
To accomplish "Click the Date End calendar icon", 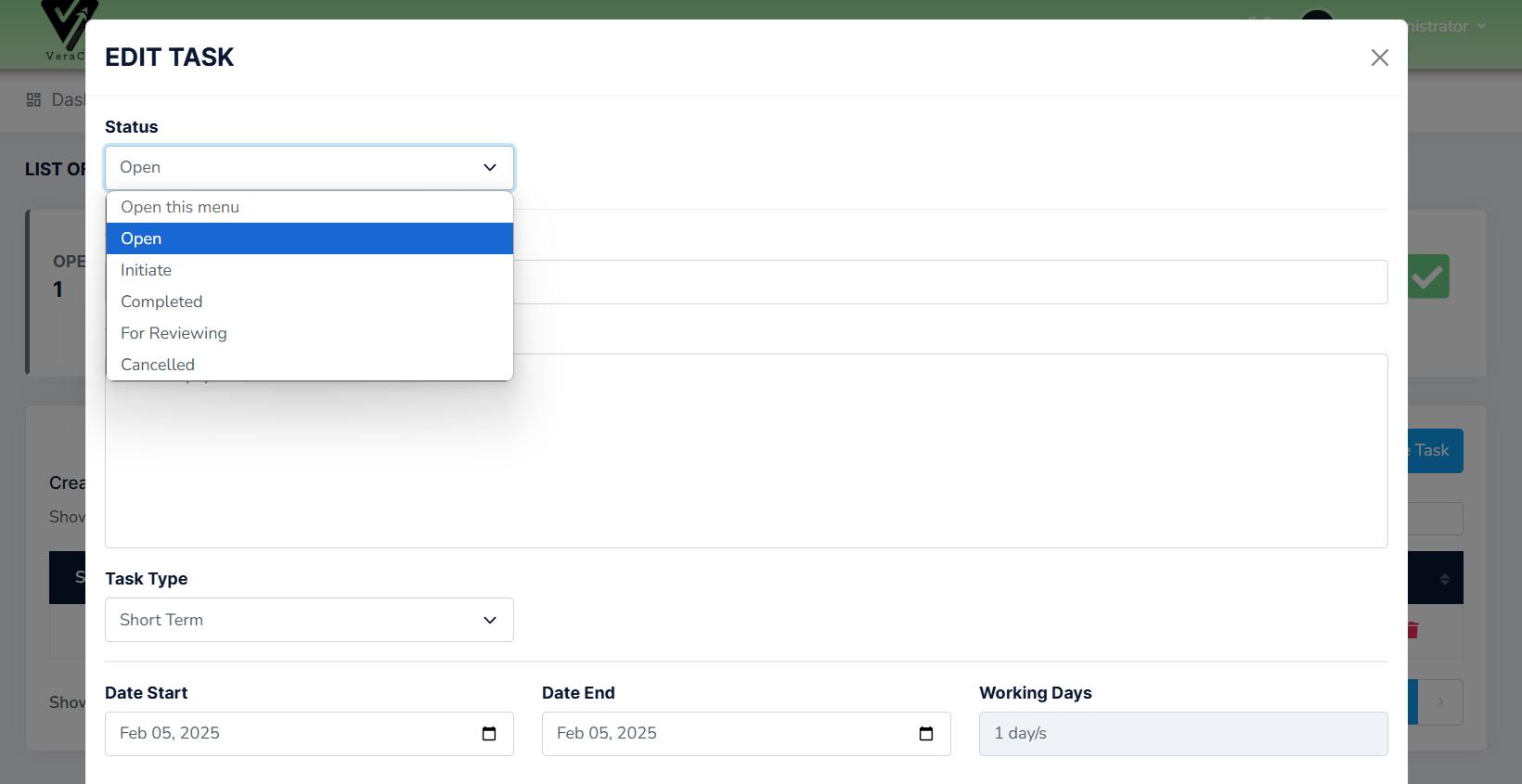I will (x=925, y=734).
